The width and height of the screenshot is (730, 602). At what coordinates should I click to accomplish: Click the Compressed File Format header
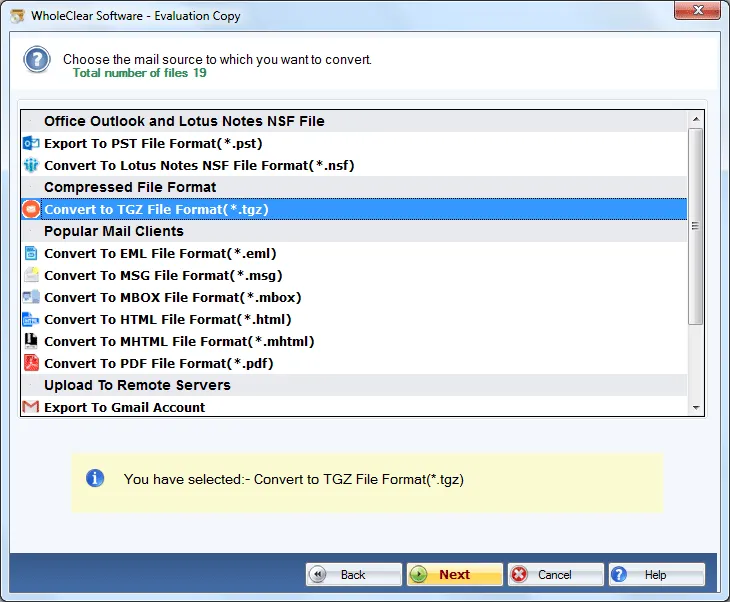[354, 187]
